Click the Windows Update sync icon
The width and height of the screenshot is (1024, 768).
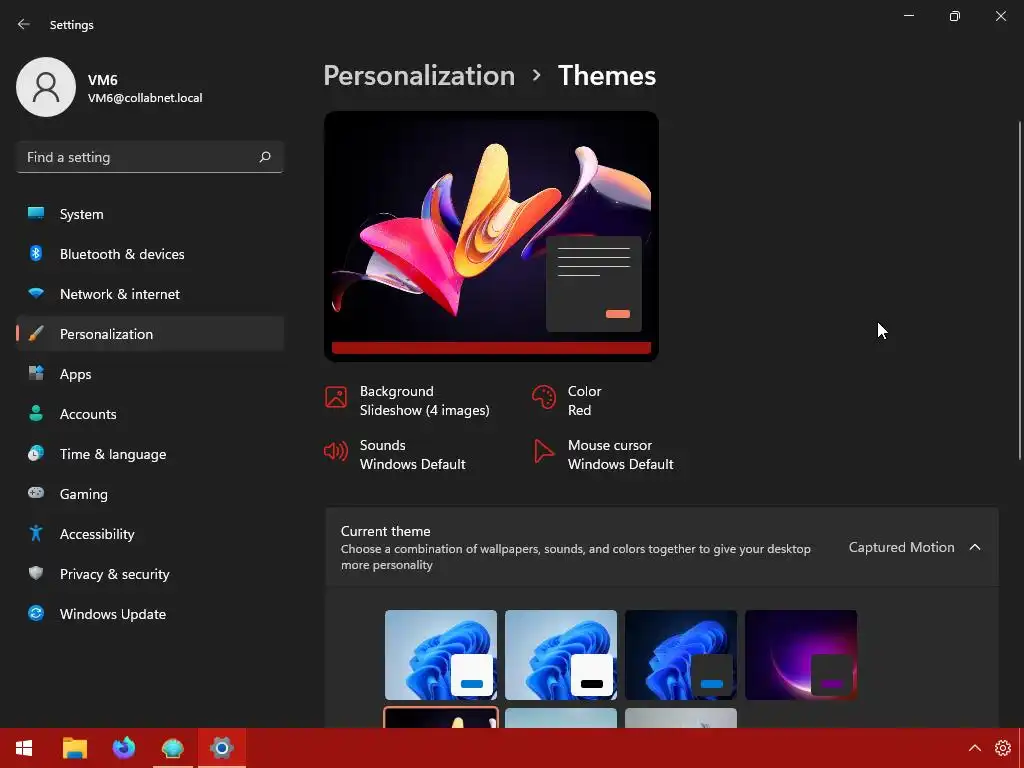click(36, 613)
